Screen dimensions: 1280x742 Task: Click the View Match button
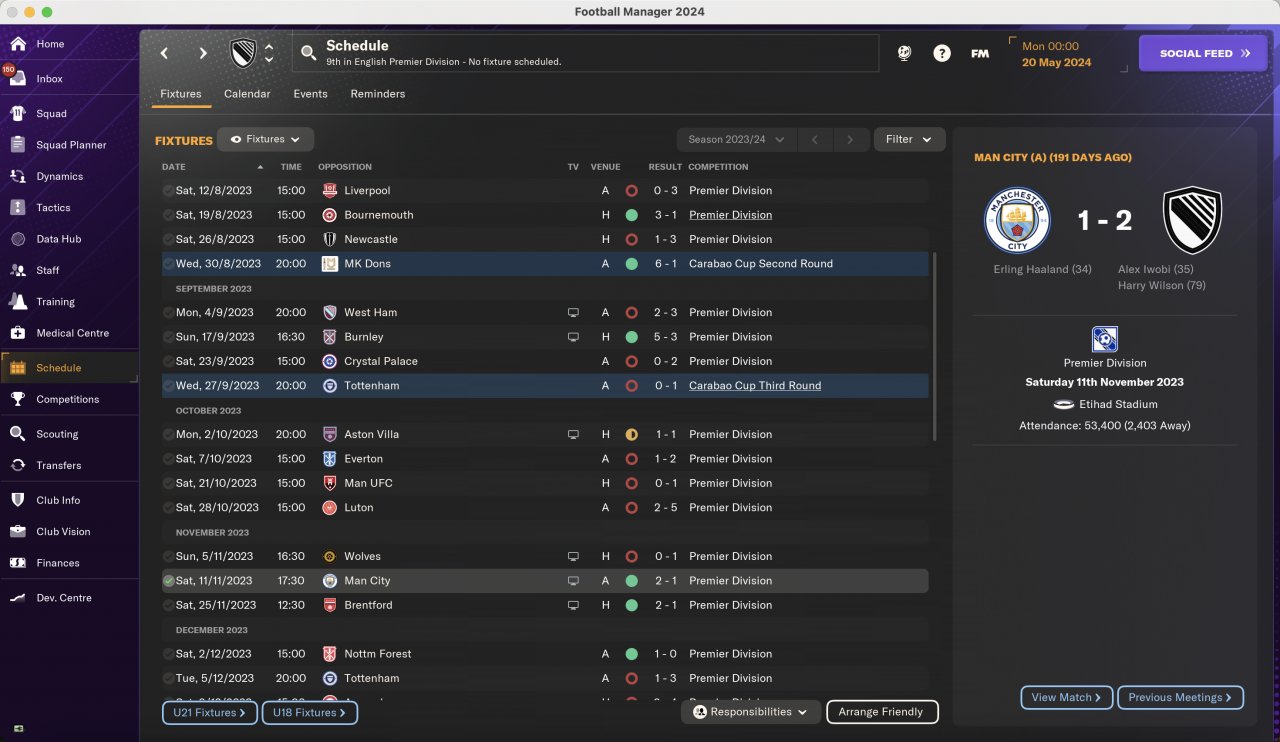pos(1066,698)
